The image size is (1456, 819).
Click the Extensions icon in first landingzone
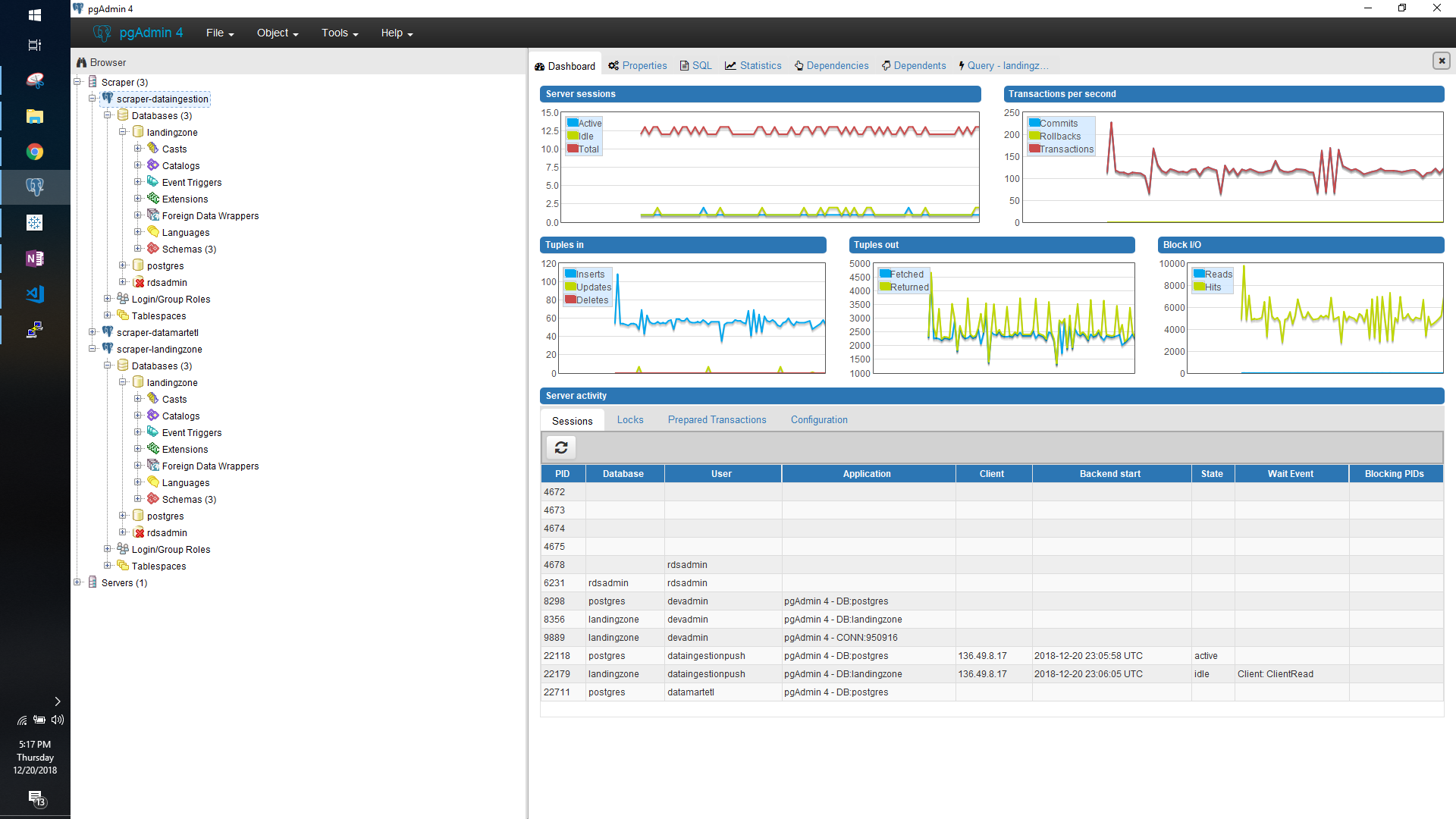pyautogui.click(x=153, y=199)
